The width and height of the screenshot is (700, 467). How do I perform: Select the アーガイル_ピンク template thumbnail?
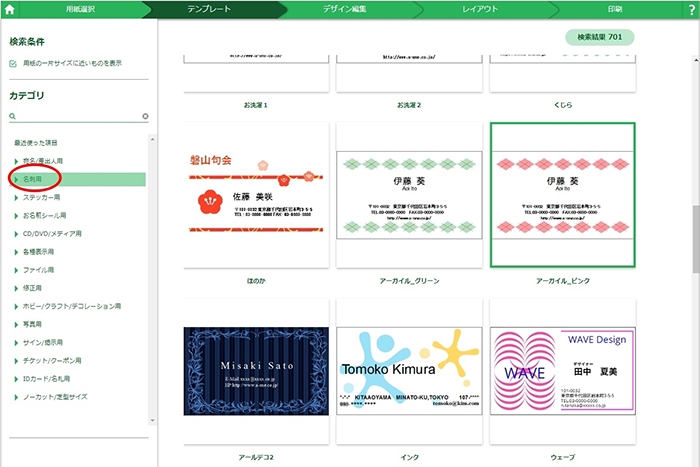(562, 195)
